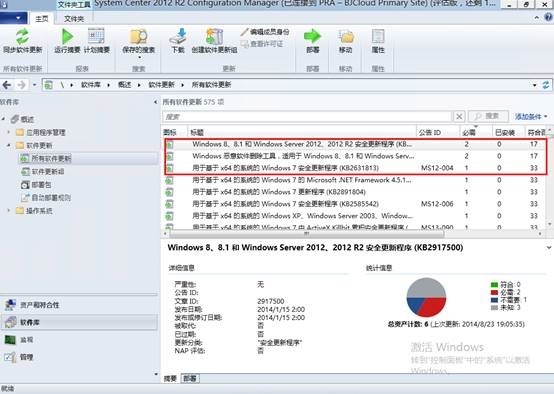Select the KB2585542 update row

pyautogui.click(x=355, y=204)
